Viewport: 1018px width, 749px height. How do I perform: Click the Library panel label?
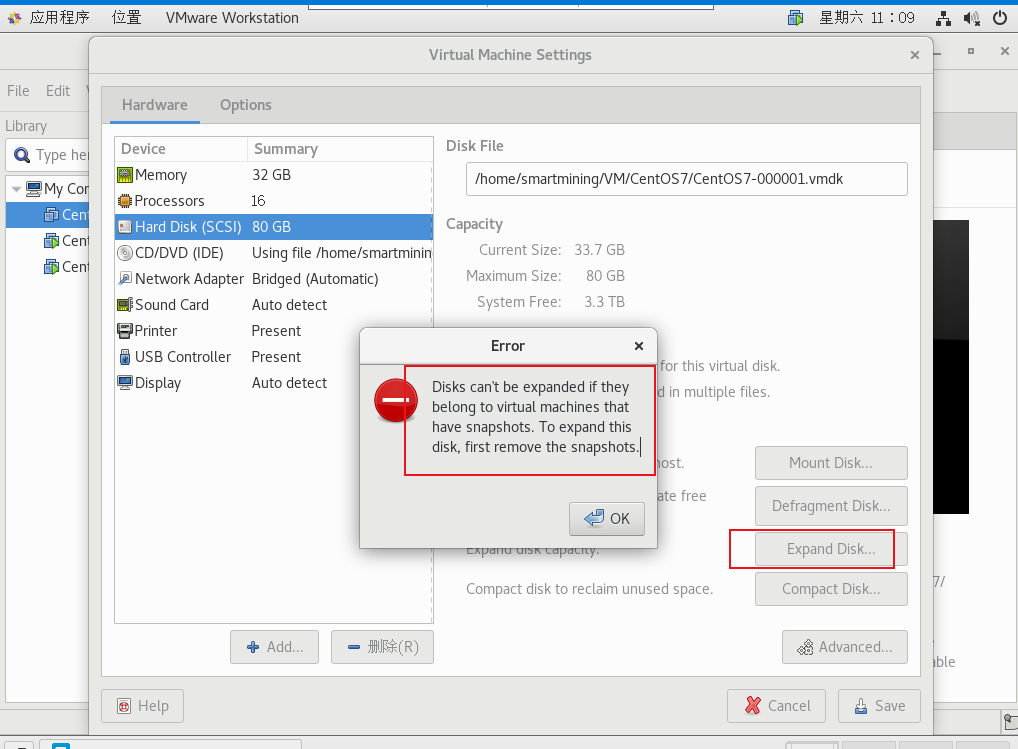pos(26,126)
